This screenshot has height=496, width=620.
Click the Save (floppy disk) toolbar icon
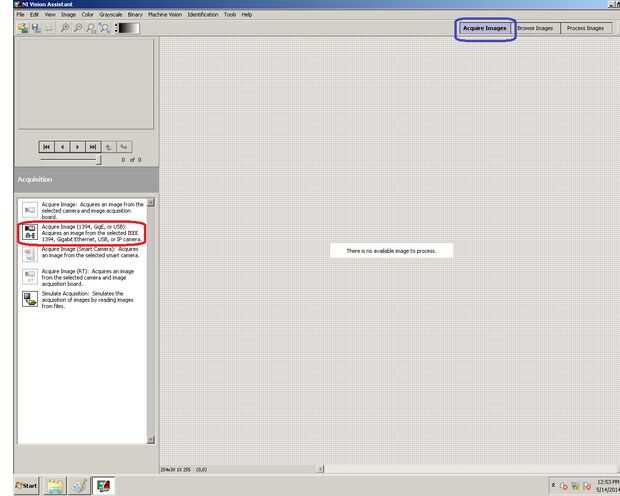[x=36, y=28]
